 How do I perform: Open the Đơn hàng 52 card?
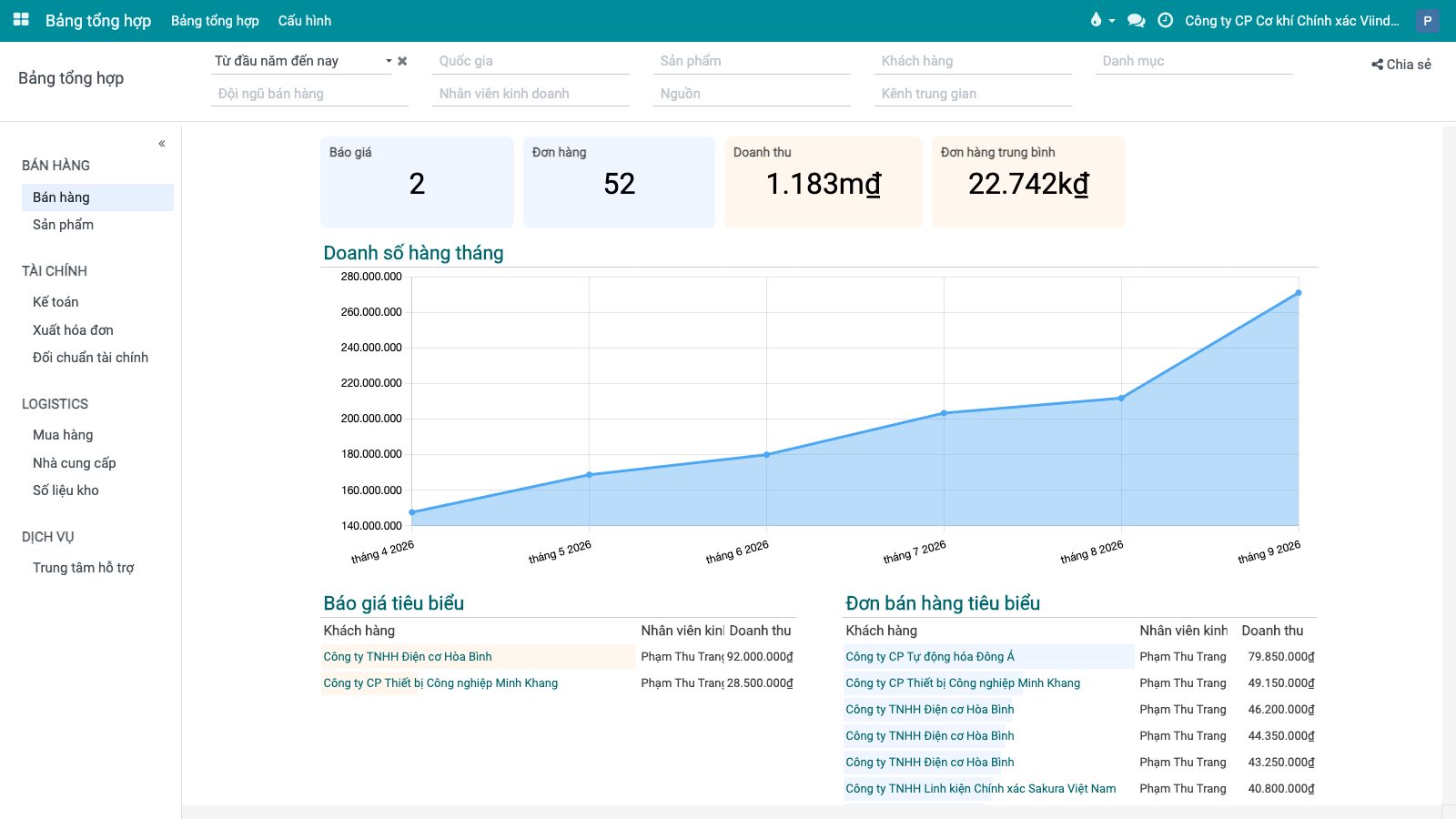pyautogui.click(x=619, y=182)
